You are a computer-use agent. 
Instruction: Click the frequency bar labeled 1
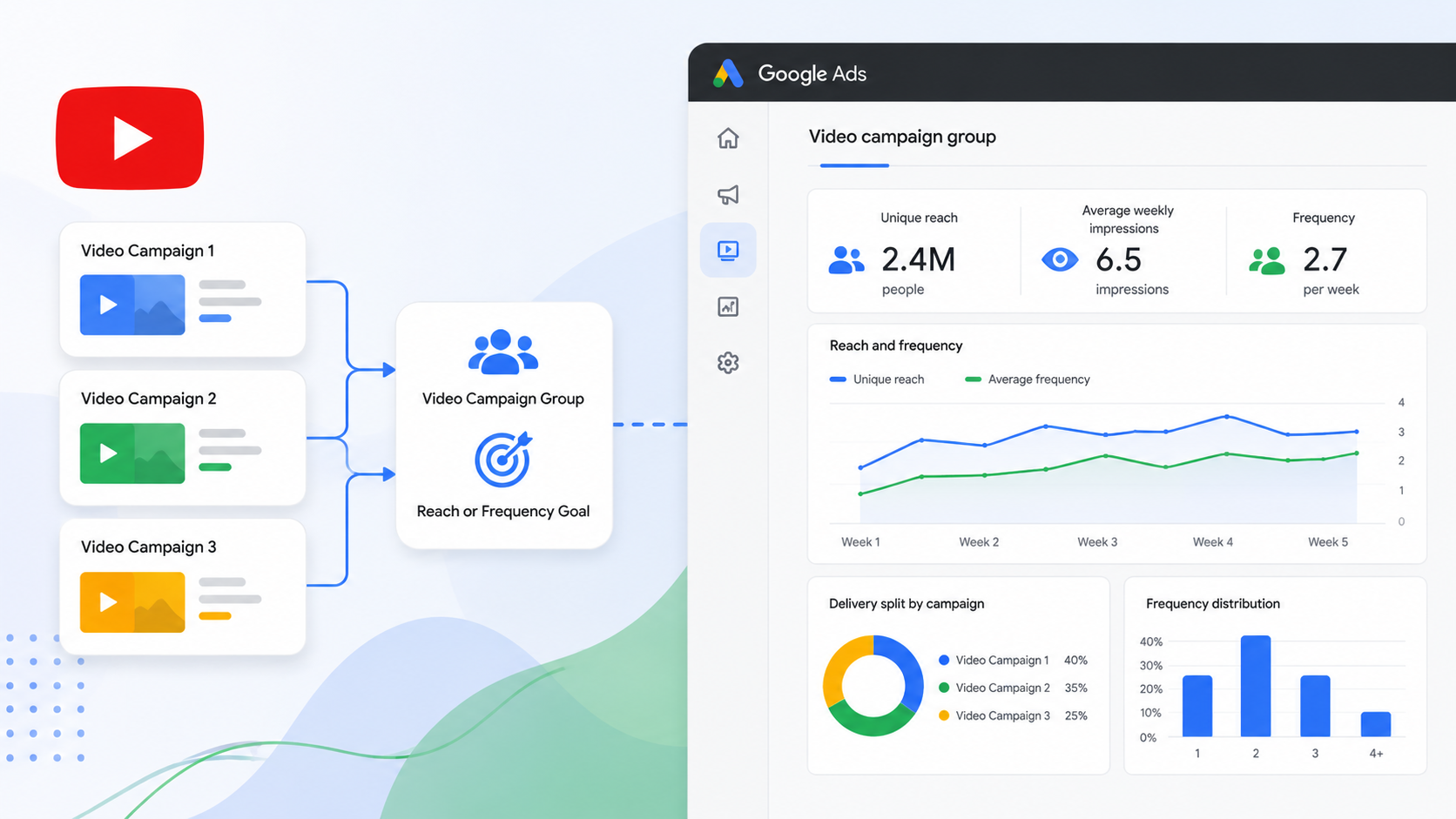tap(1197, 706)
